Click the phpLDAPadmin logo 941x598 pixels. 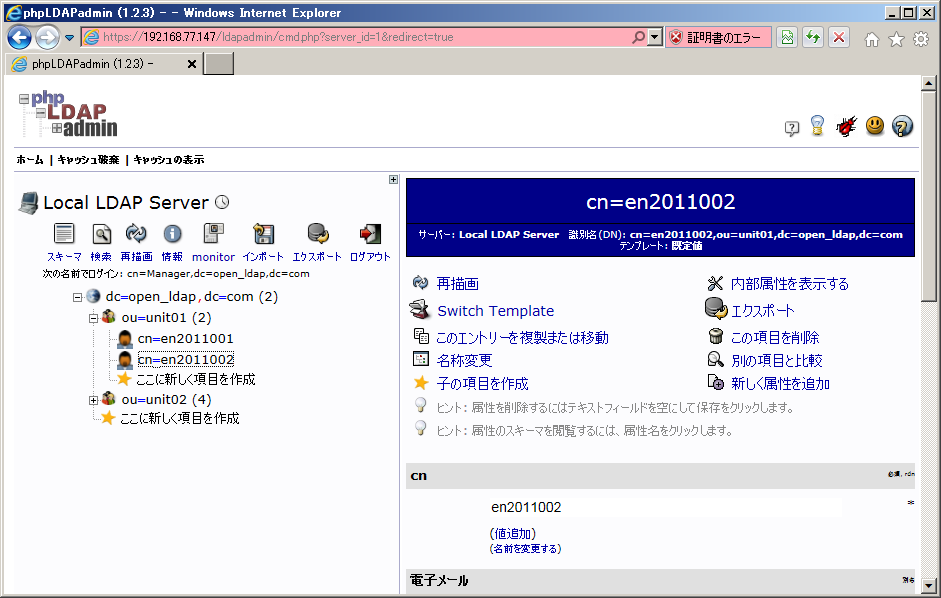click(68, 114)
